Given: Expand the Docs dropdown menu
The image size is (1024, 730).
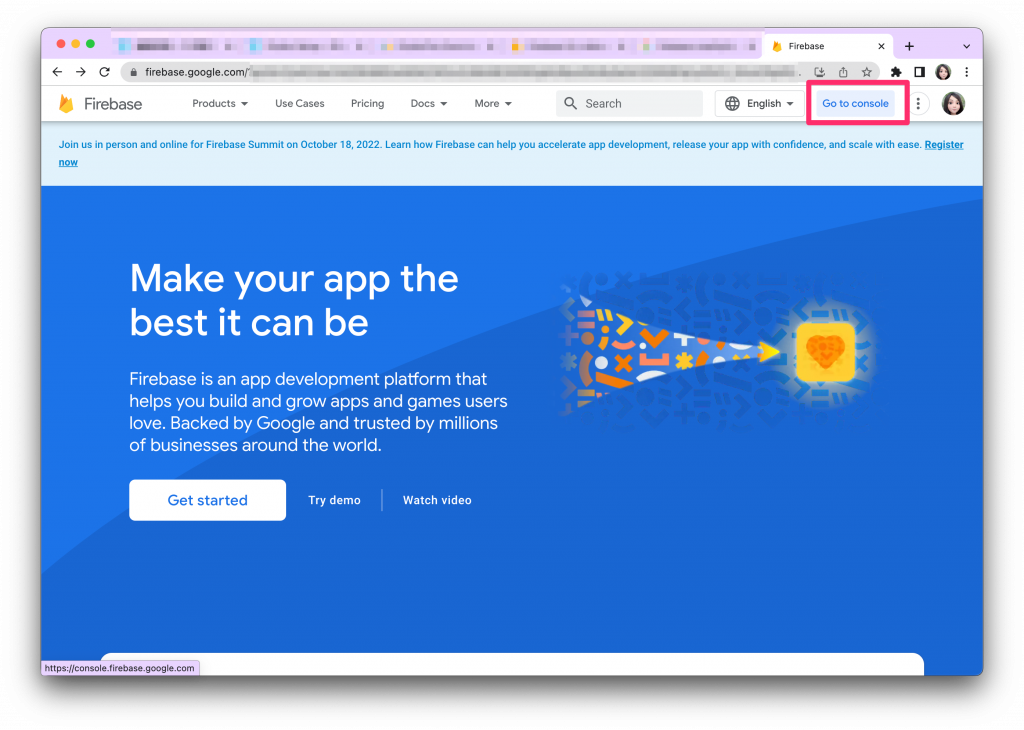Looking at the screenshot, I should 428,103.
